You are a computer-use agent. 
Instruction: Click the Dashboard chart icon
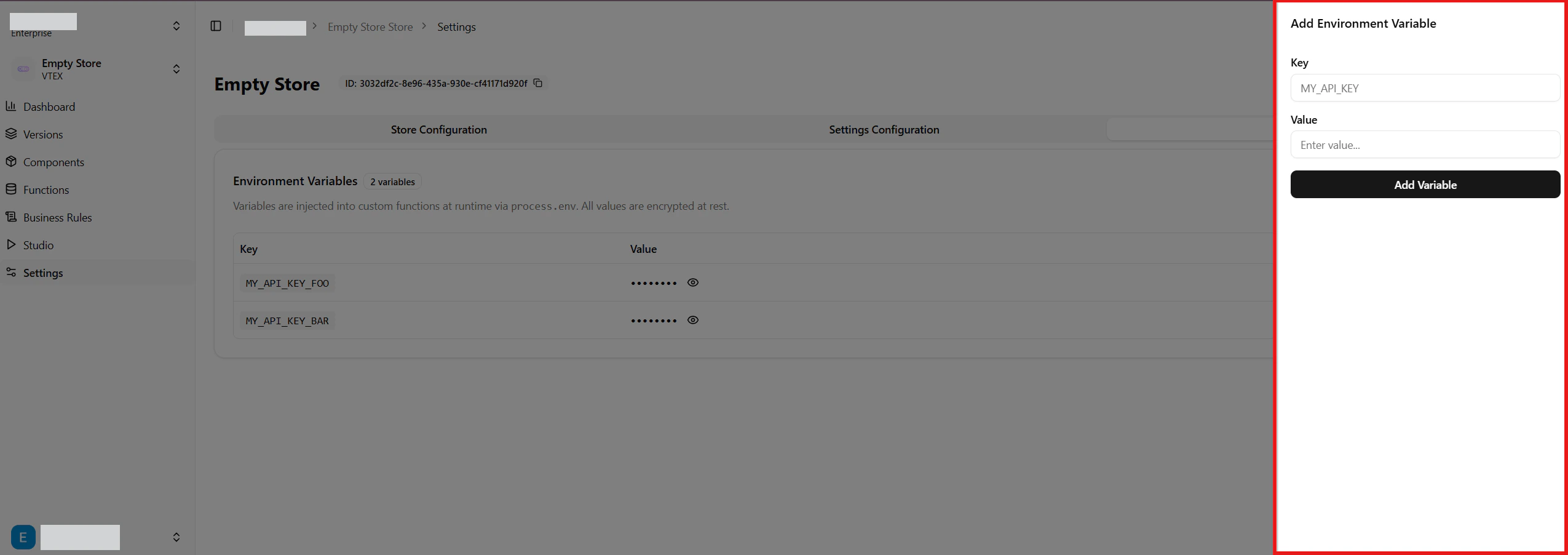[x=11, y=106]
